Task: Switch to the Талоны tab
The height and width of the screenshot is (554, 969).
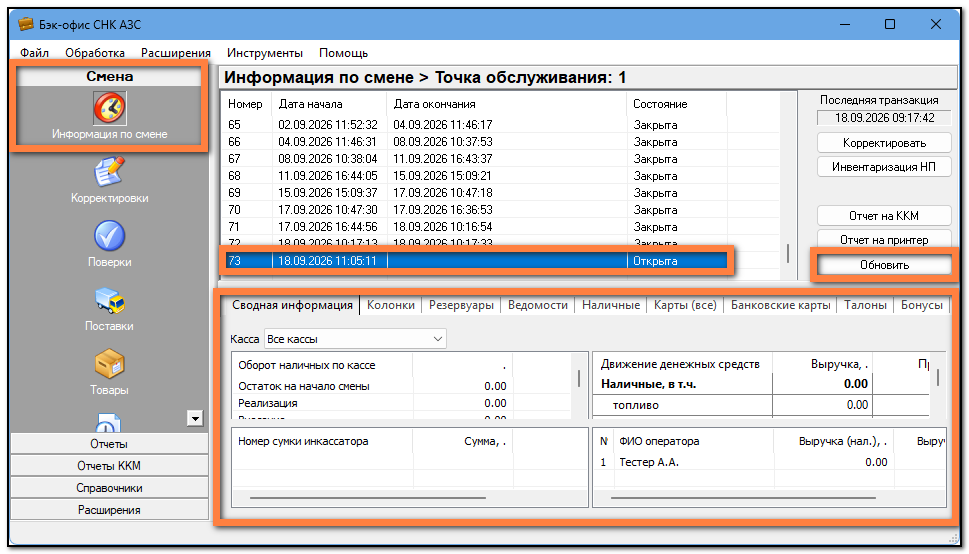Action: (865, 305)
